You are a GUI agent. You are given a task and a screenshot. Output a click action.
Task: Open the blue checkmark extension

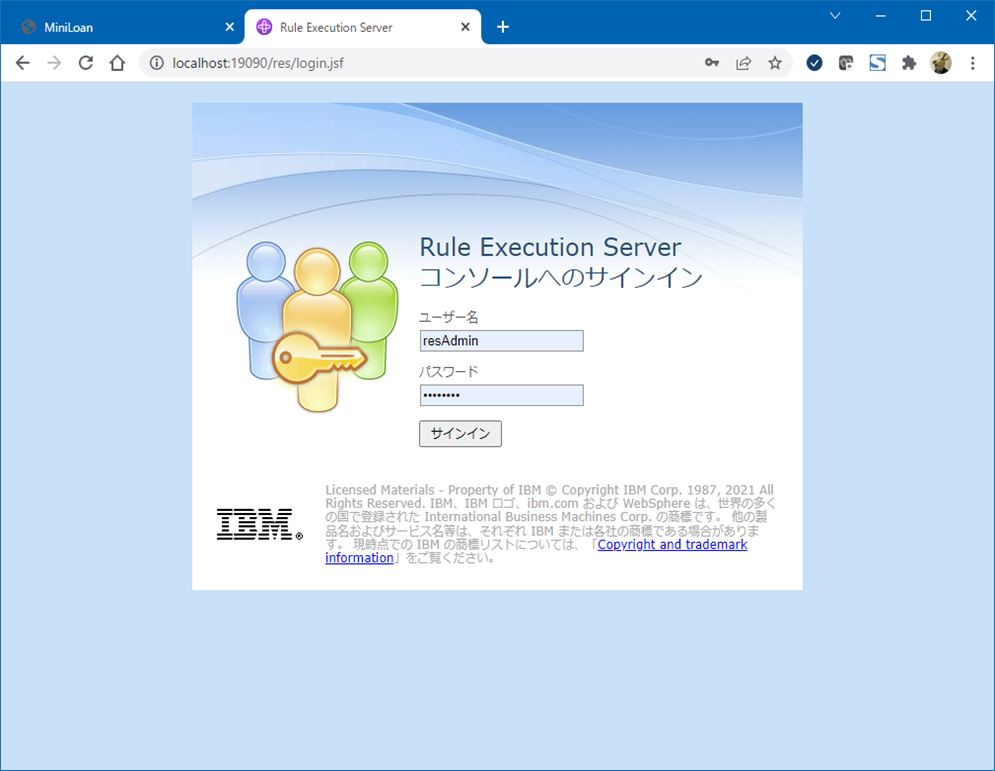pyautogui.click(x=815, y=63)
